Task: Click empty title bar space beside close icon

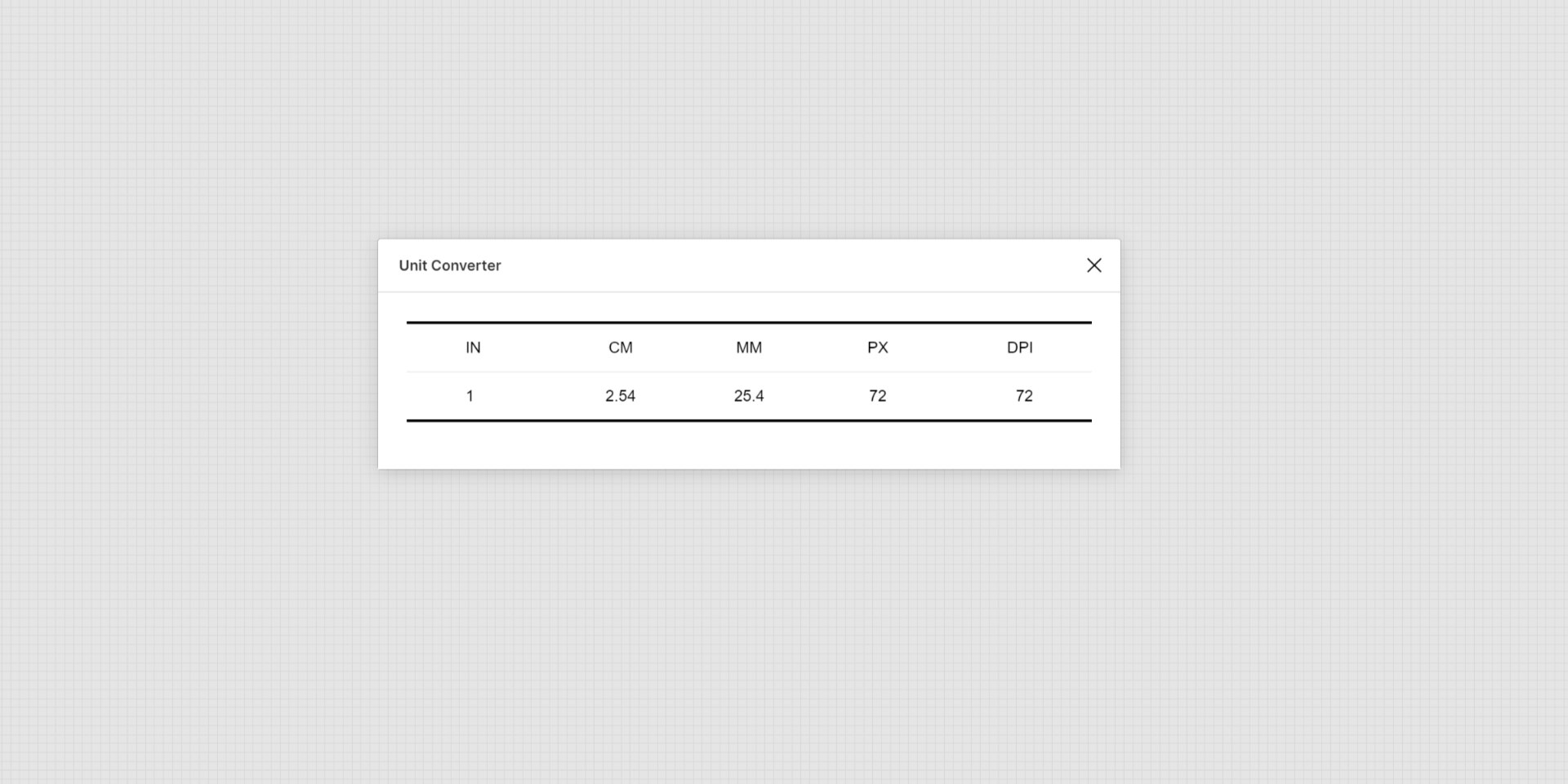Action: pyautogui.click(x=817, y=265)
